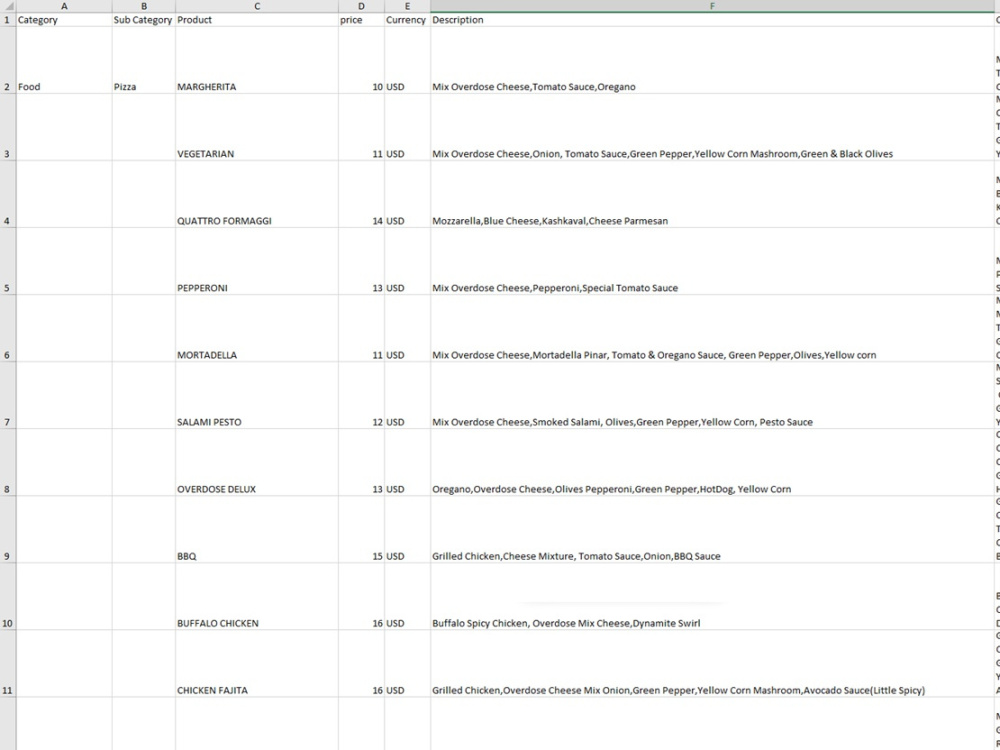Click the 'Description' header cell

[x=712, y=20]
